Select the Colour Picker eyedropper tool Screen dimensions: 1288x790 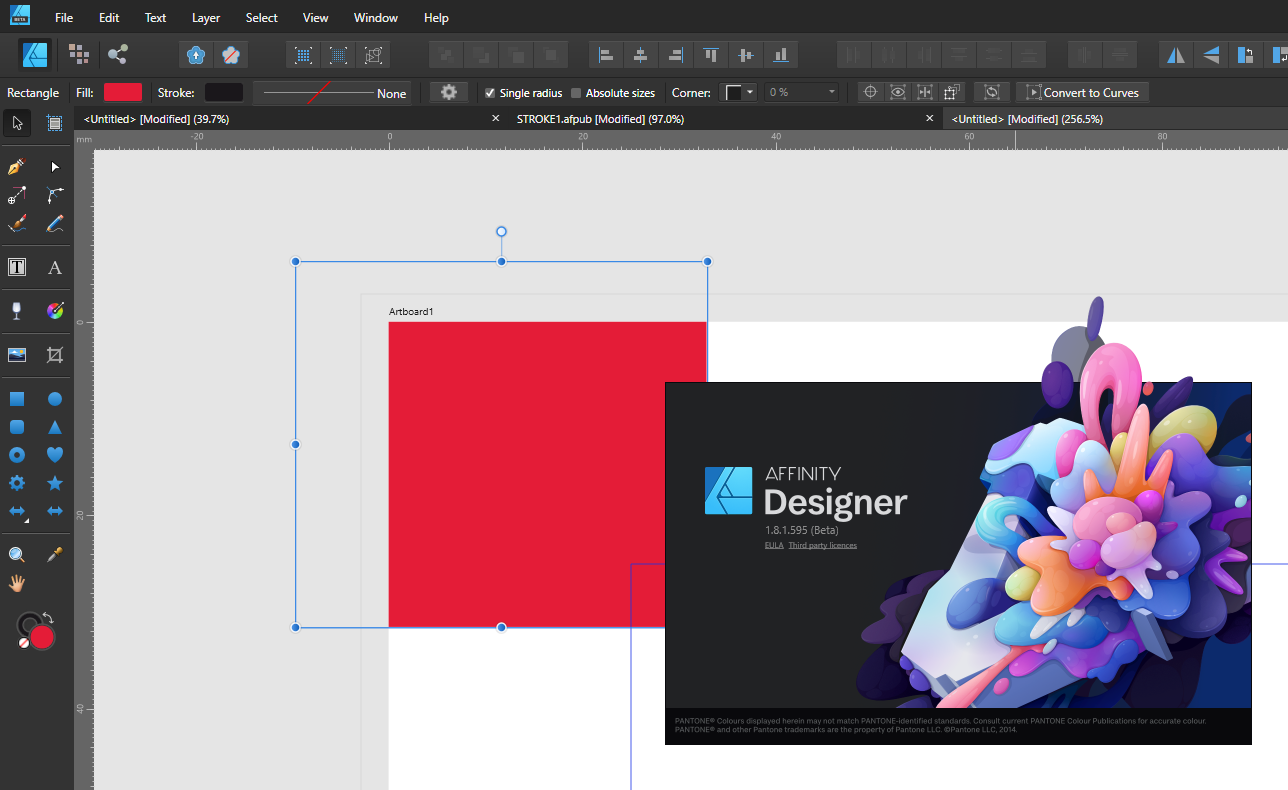(55, 554)
